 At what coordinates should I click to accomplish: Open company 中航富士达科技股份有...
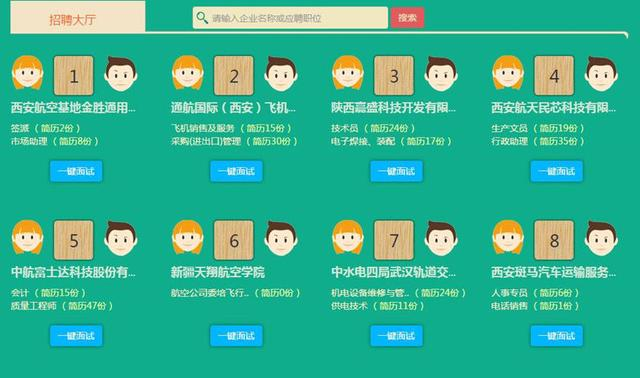pos(73,272)
